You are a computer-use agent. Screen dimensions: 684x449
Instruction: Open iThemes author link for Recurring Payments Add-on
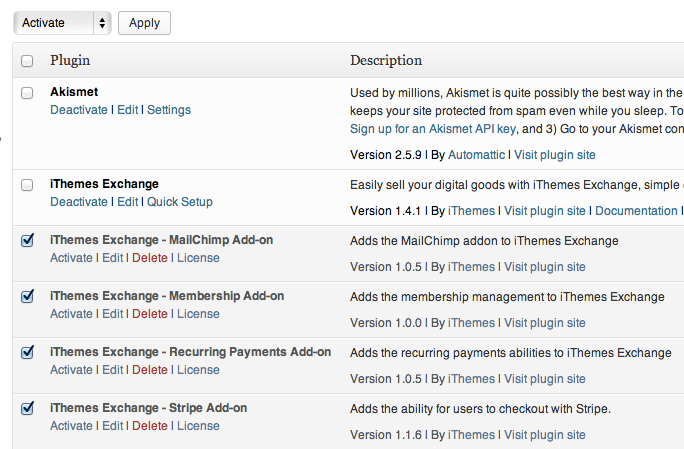click(x=472, y=379)
